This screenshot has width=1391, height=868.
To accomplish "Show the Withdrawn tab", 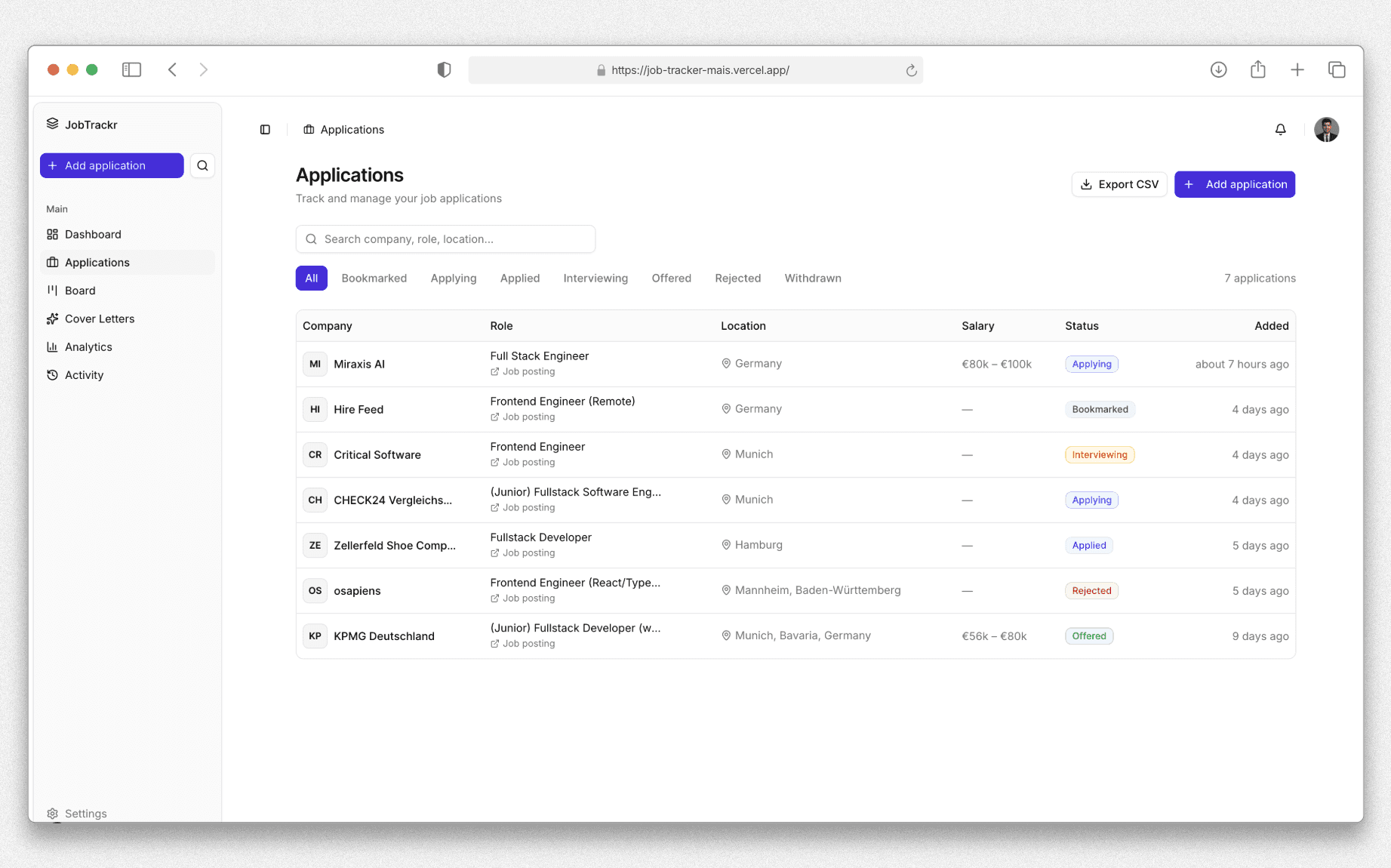I will pyautogui.click(x=813, y=278).
